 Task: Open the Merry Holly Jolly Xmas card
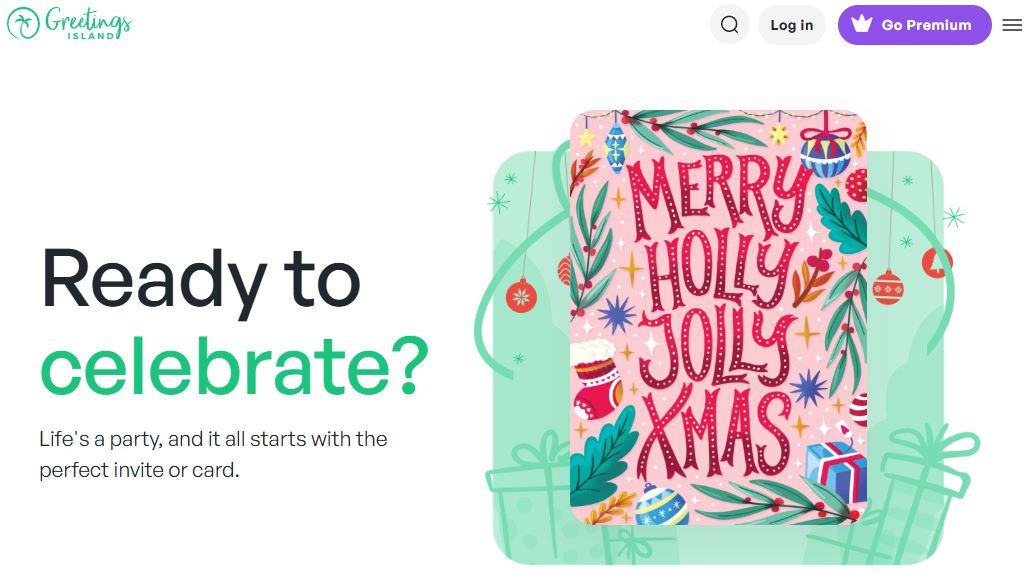pos(718,316)
